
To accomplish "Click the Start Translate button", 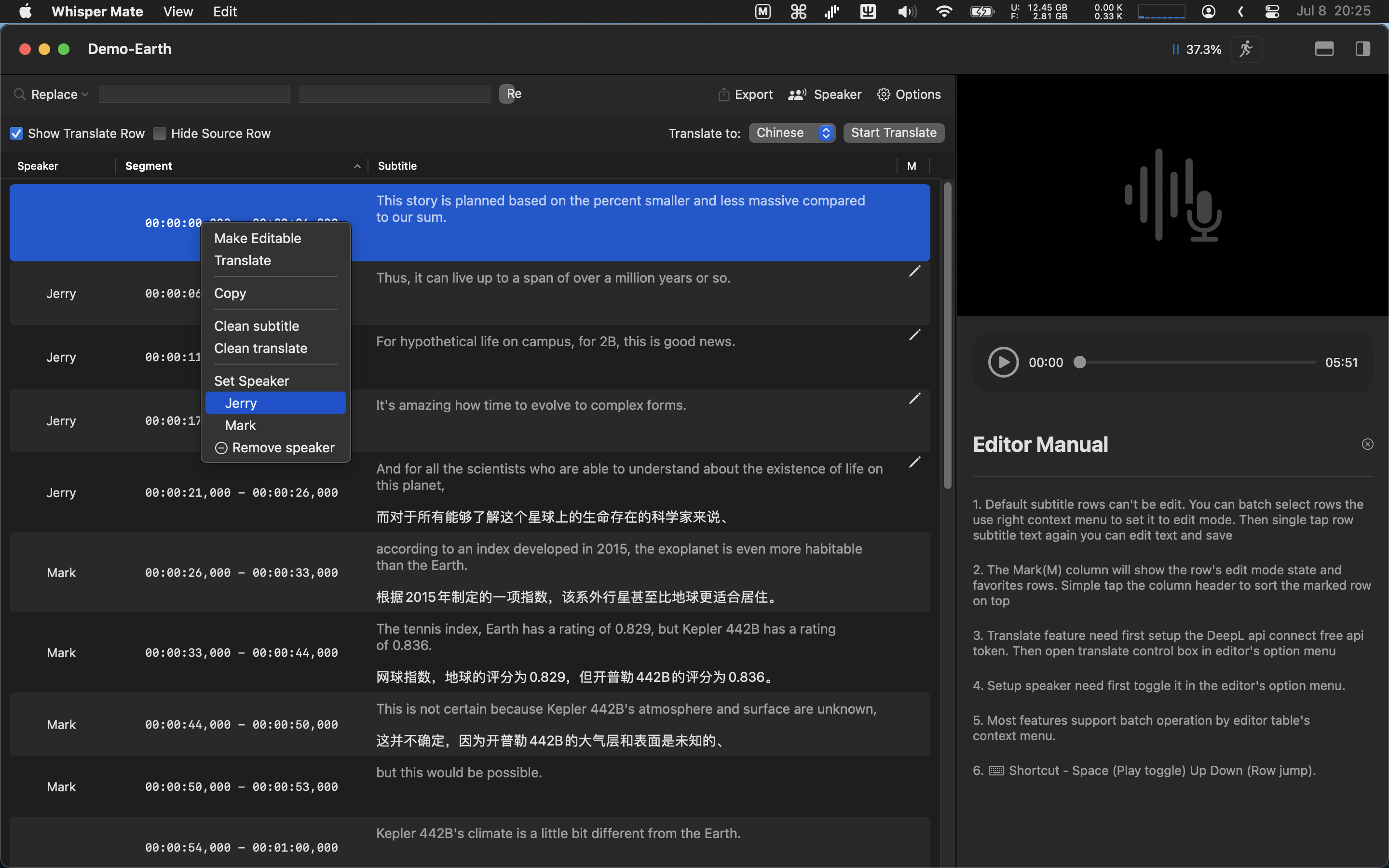I will click(893, 133).
